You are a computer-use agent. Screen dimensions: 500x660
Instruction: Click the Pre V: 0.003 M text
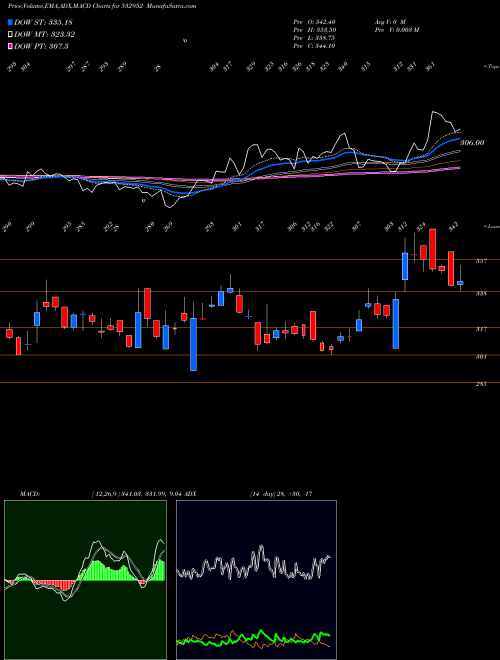[x=396, y=30]
